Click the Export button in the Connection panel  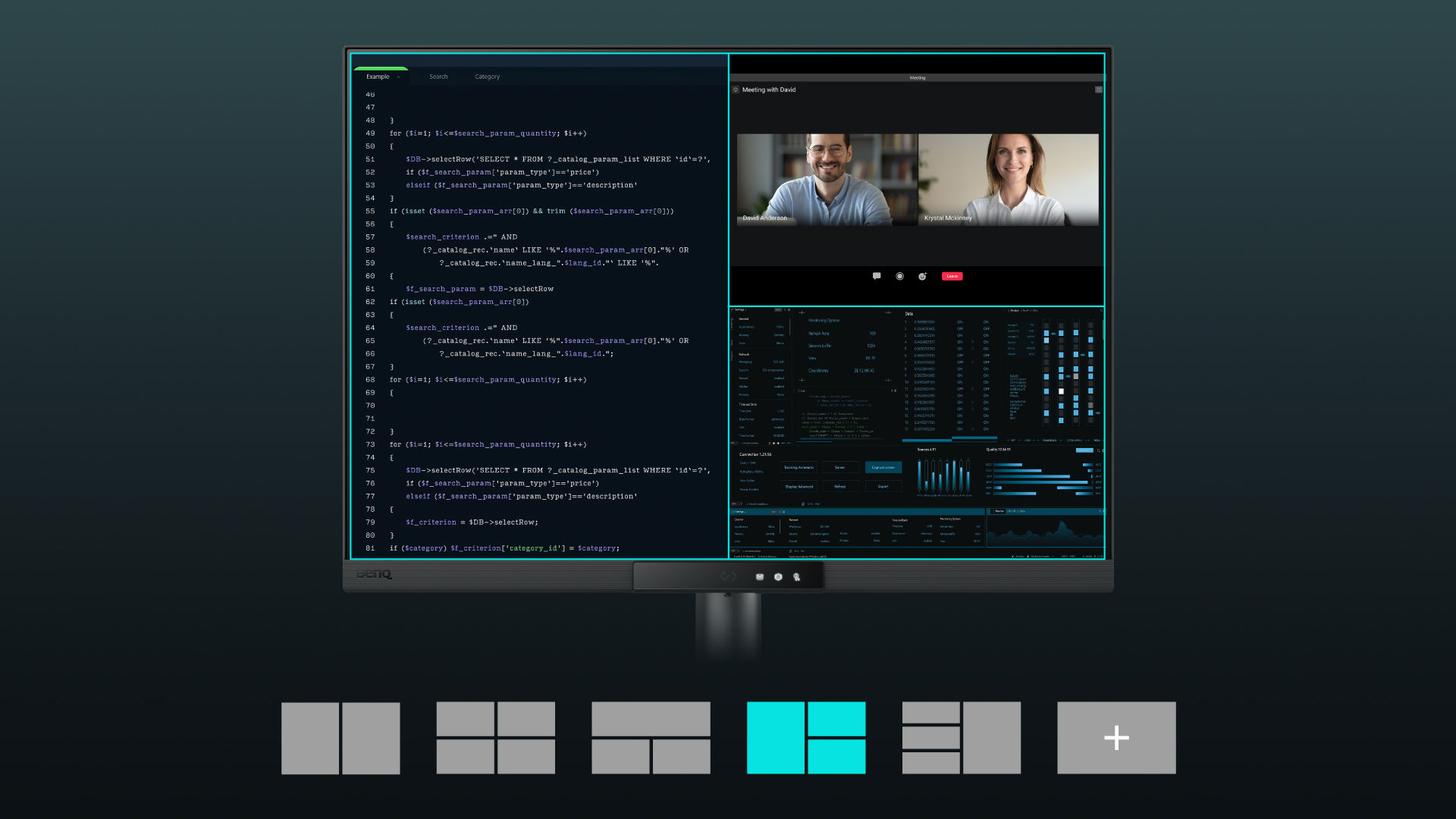883,486
